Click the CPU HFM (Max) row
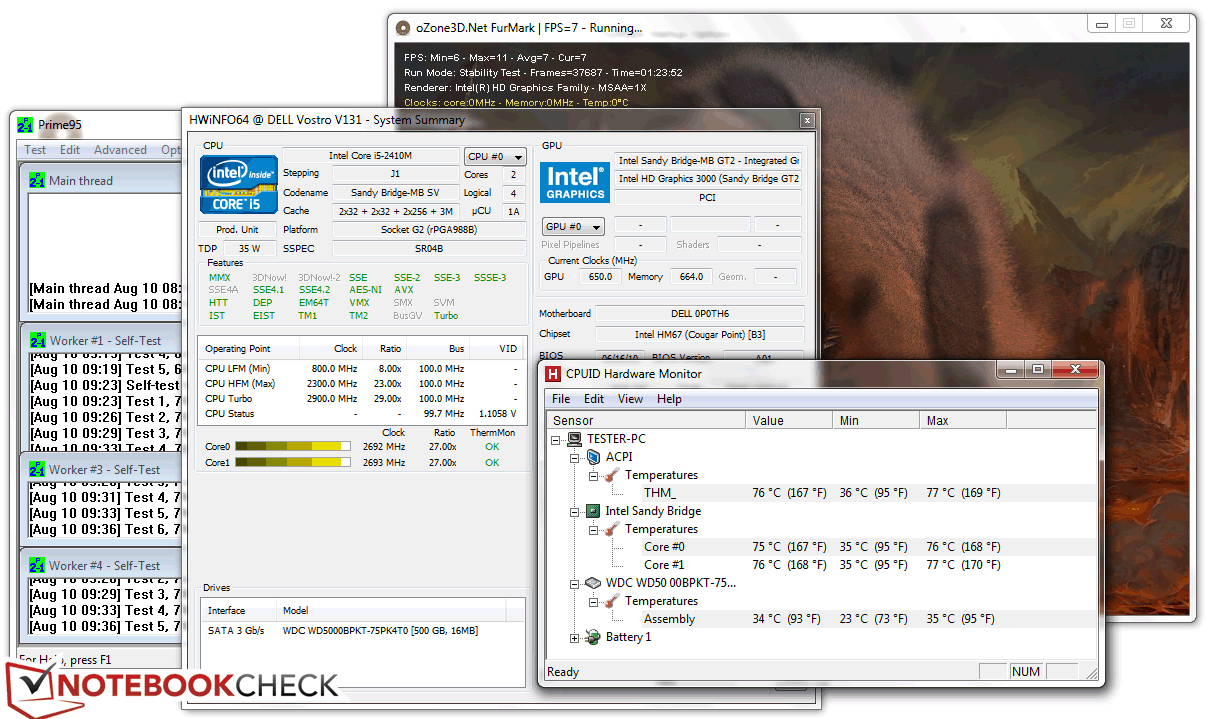This screenshot has width=1207, height=719. point(360,383)
